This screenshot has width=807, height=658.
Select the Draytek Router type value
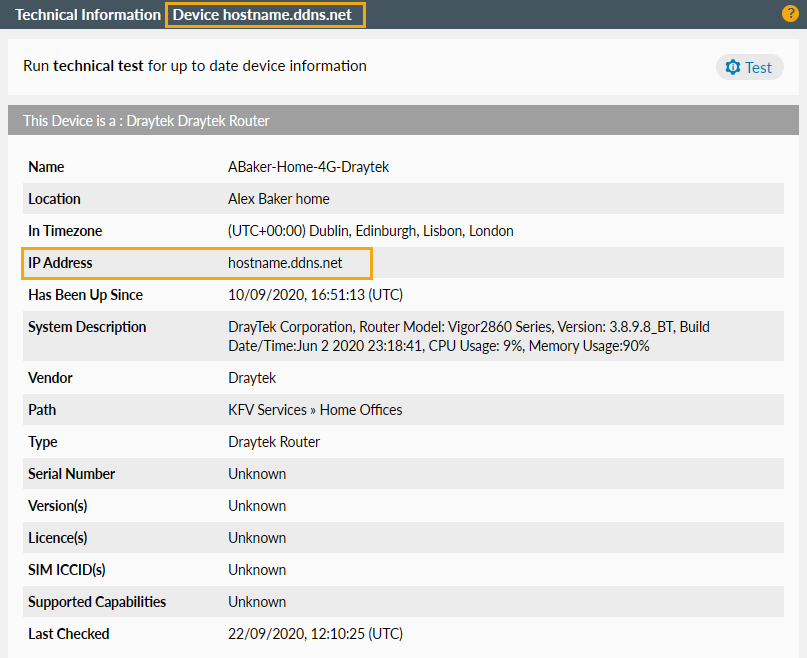click(274, 441)
